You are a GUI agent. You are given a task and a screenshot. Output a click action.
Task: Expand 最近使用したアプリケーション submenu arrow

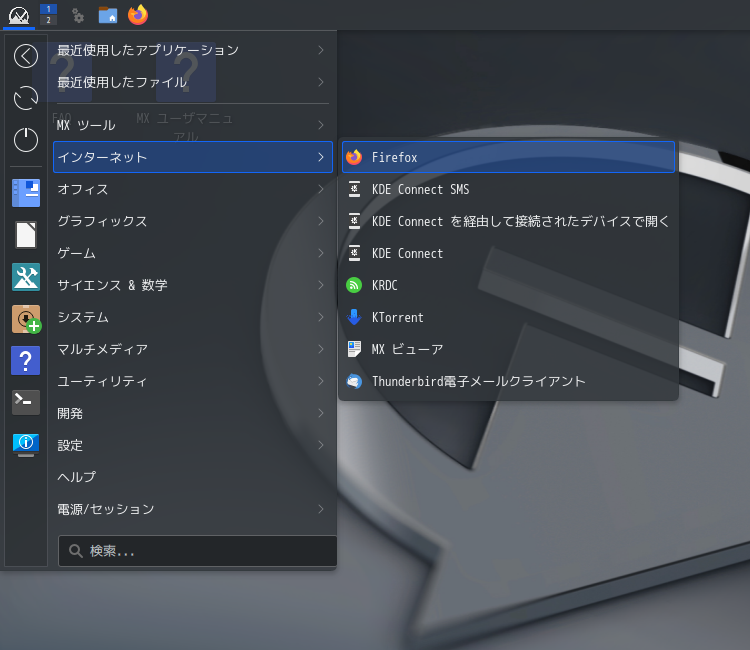[x=321, y=50]
